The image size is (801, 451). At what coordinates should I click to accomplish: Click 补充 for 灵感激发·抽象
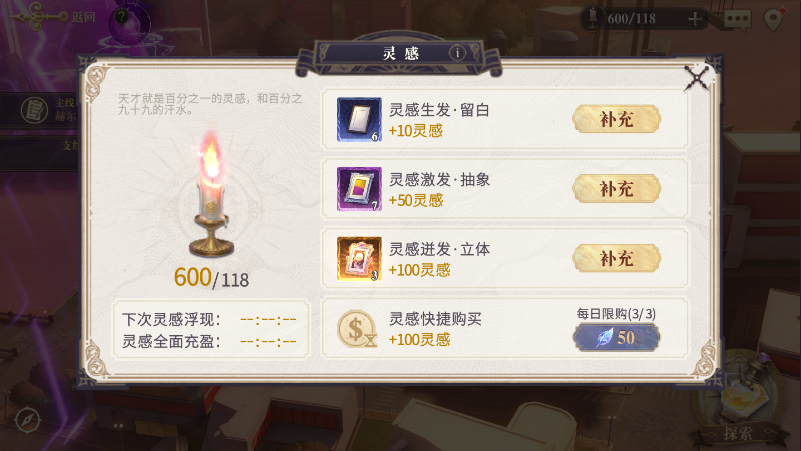click(617, 188)
